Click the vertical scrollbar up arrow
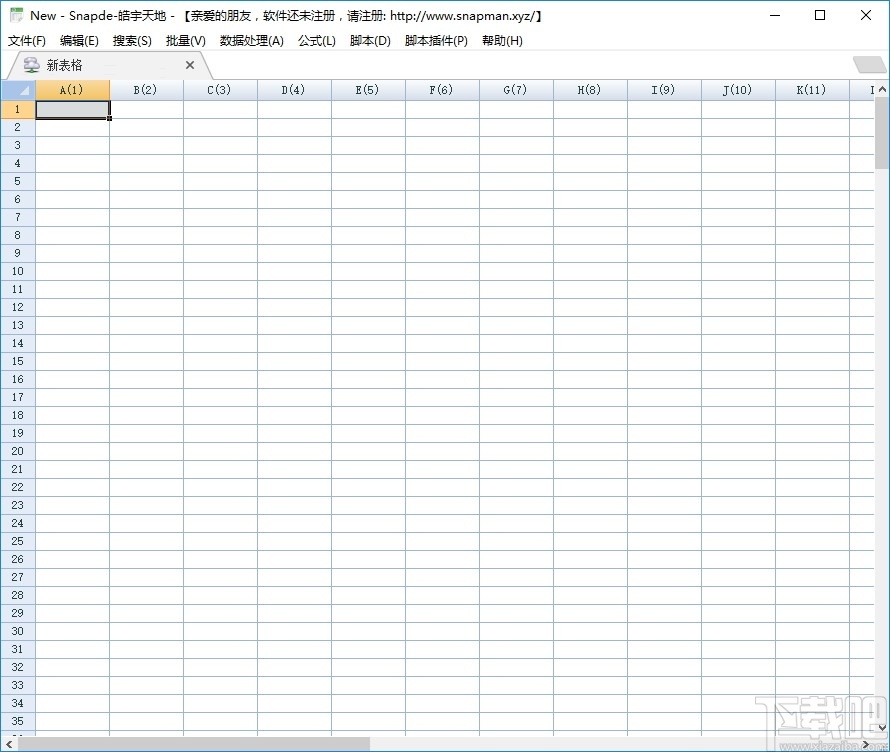Viewport: 890px width, 752px height. (882, 90)
